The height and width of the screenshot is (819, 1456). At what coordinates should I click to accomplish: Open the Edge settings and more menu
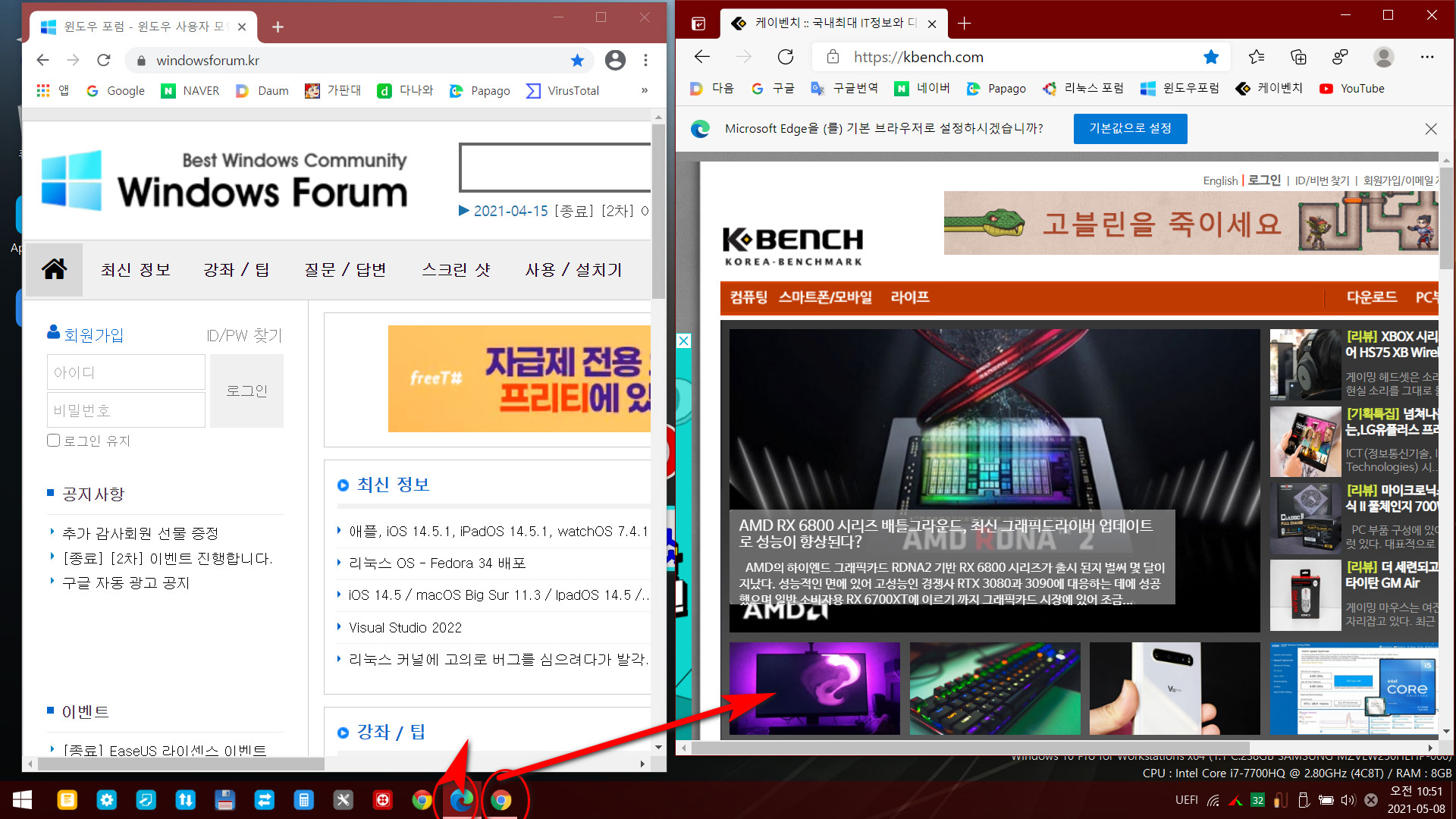tap(1427, 57)
